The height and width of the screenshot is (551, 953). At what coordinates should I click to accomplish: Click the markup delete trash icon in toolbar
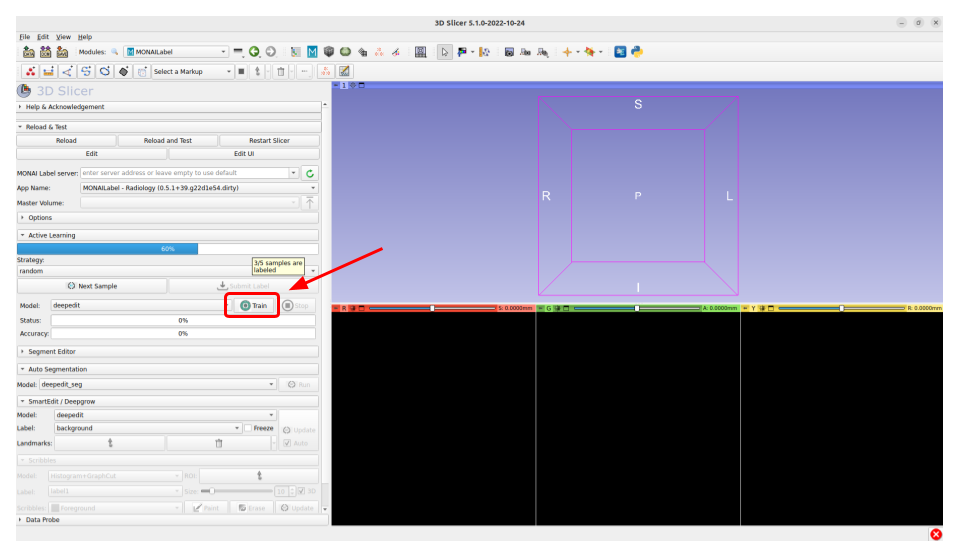281,72
